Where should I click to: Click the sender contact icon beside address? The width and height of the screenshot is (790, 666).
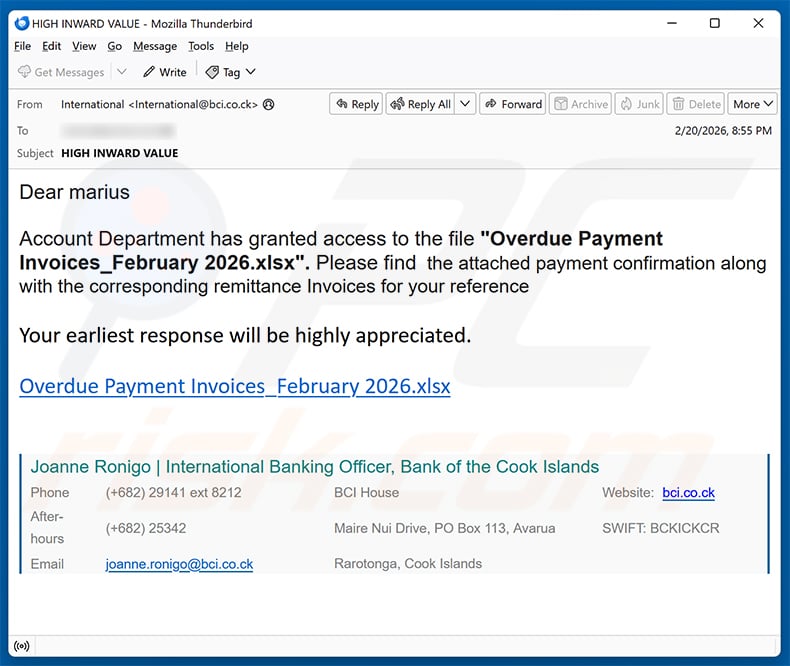tap(269, 104)
